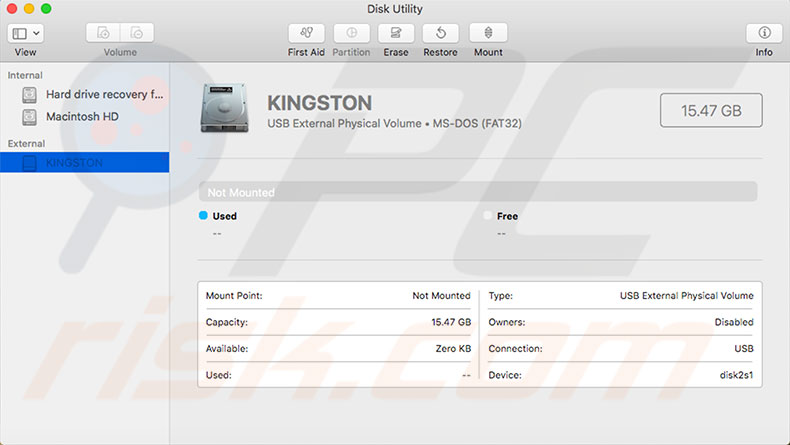Click the Type value in info table
Screen dimensions: 790x445
tap(686, 296)
